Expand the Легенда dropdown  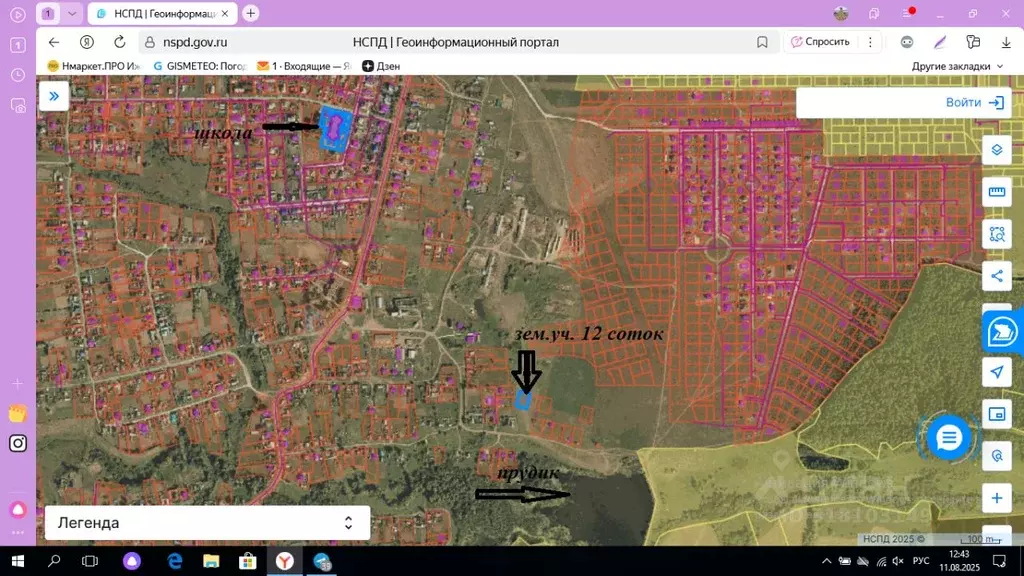(348, 523)
